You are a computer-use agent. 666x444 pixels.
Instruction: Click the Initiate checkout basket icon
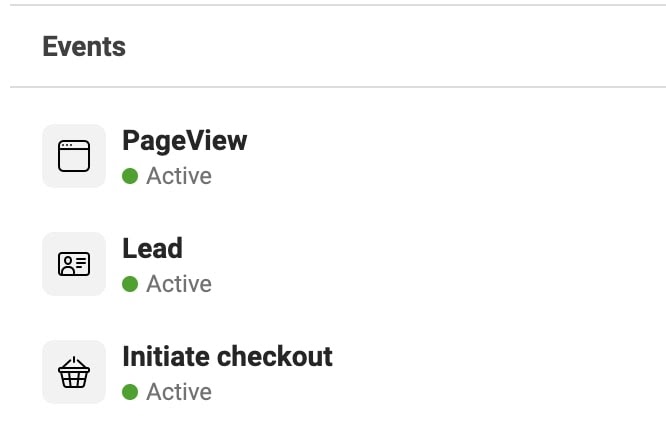tap(74, 372)
